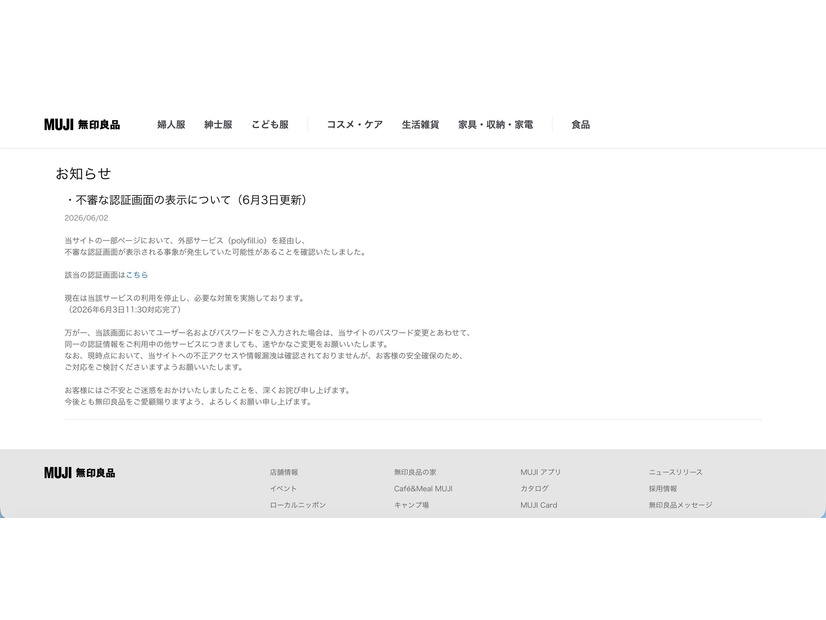Click the （2026年6月3日11:30対応完了） text
This screenshot has width=826, height=620.
[125, 310]
